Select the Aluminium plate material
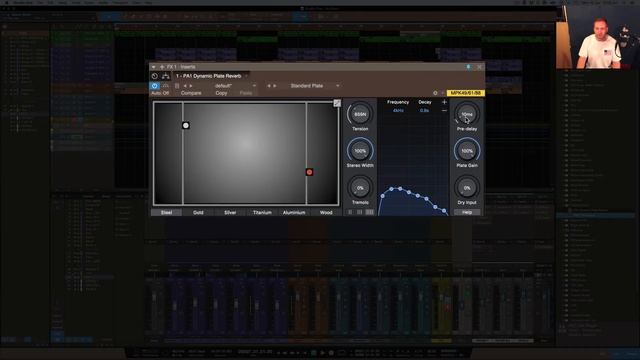 click(294, 212)
